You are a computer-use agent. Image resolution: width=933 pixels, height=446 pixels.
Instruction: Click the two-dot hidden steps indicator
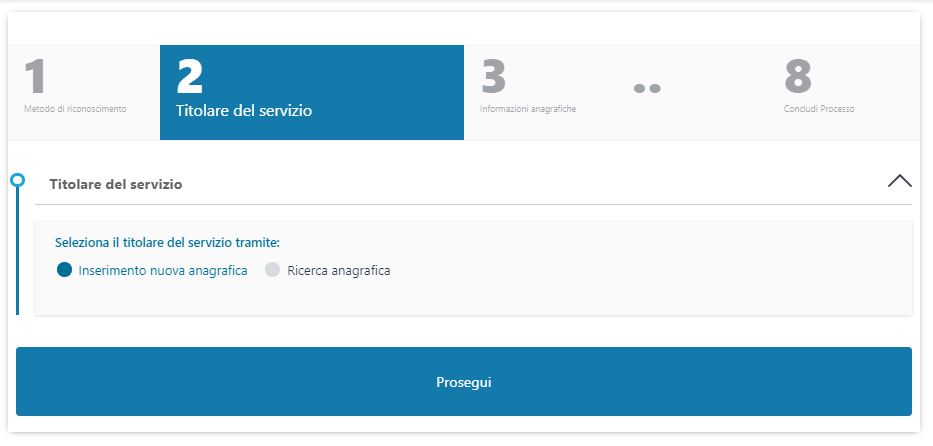[648, 88]
